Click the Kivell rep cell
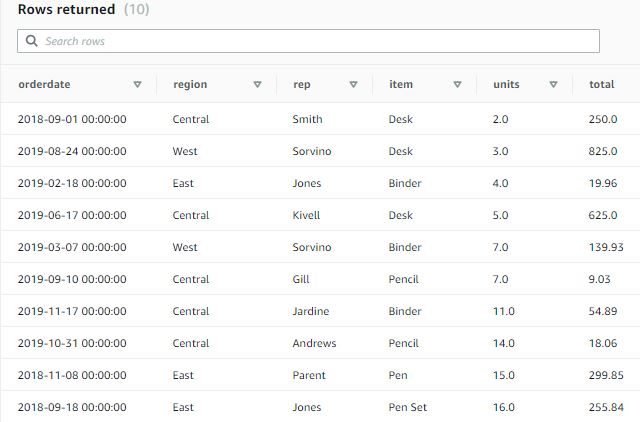This screenshot has height=422, width=640. 307,216
